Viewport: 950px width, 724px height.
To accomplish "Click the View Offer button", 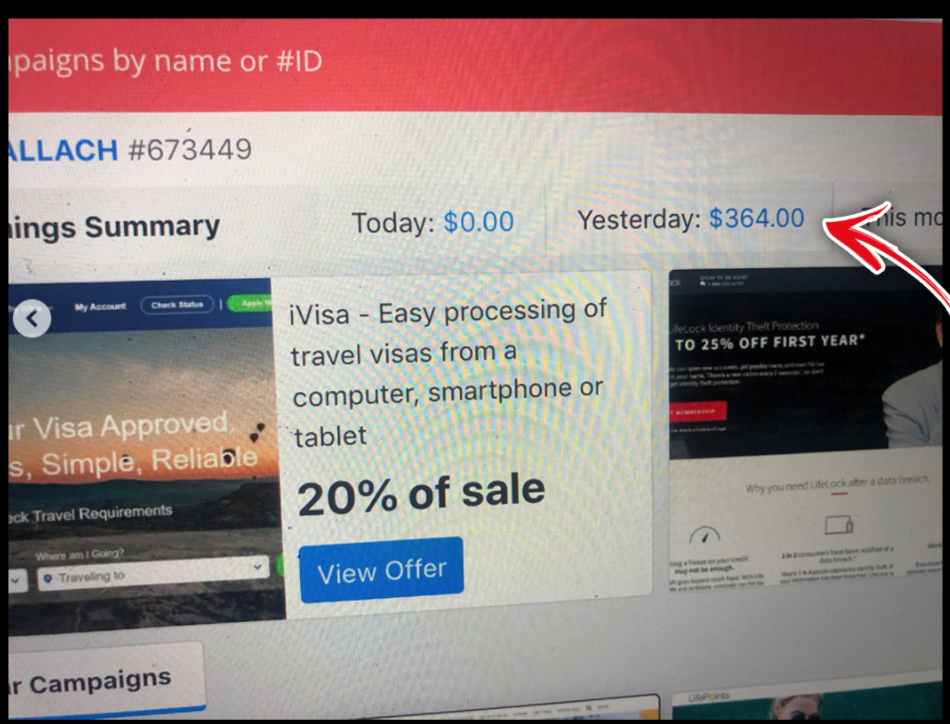I will [x=381, y=570].
